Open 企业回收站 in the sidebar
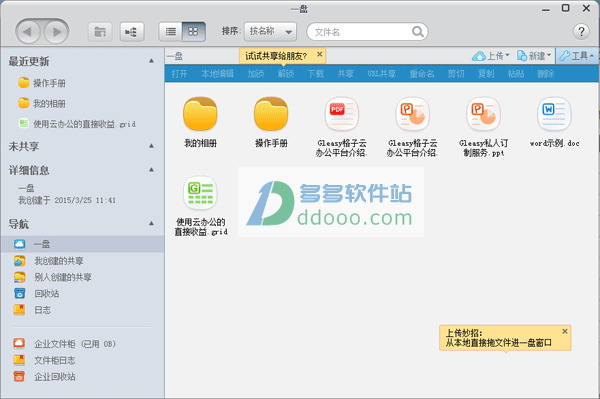The image size is (600, 399). [44, 376]
